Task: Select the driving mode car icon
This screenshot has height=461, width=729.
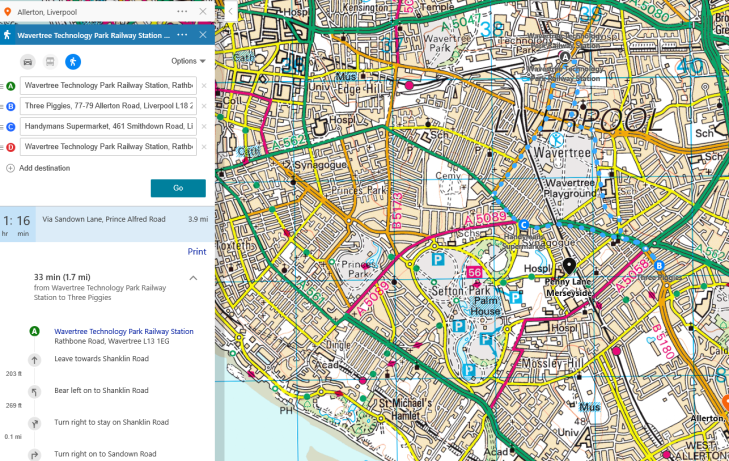Action: pyautogui.click(x=28, y=61)
